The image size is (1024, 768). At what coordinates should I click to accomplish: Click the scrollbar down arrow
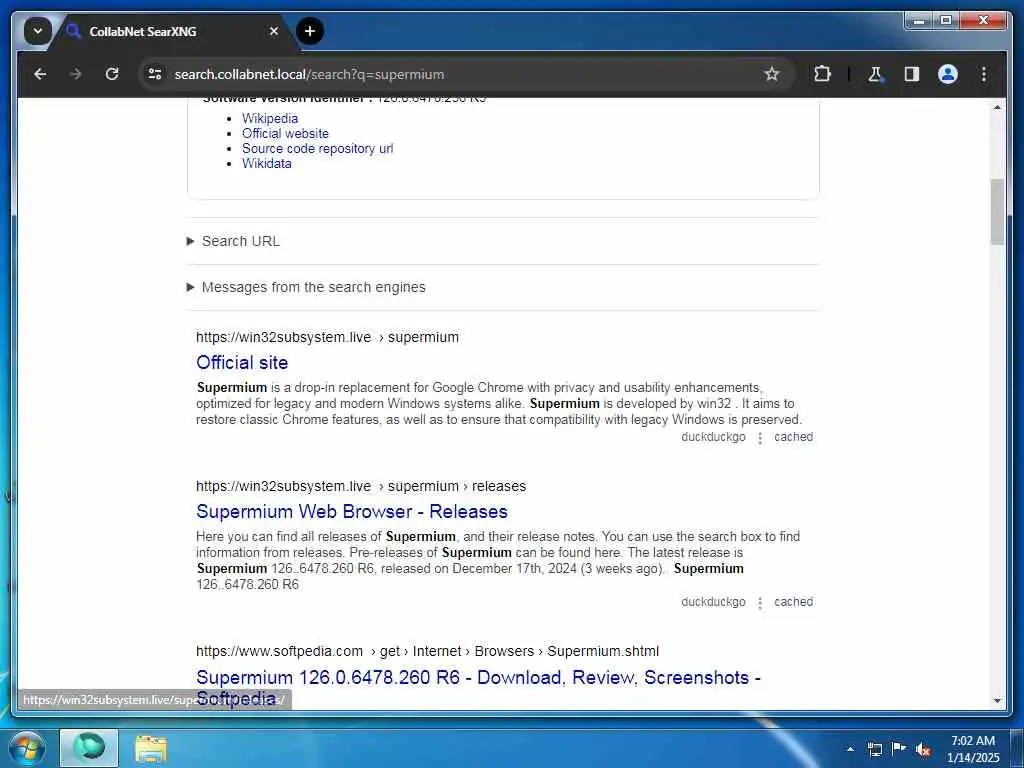coord(997,701)
